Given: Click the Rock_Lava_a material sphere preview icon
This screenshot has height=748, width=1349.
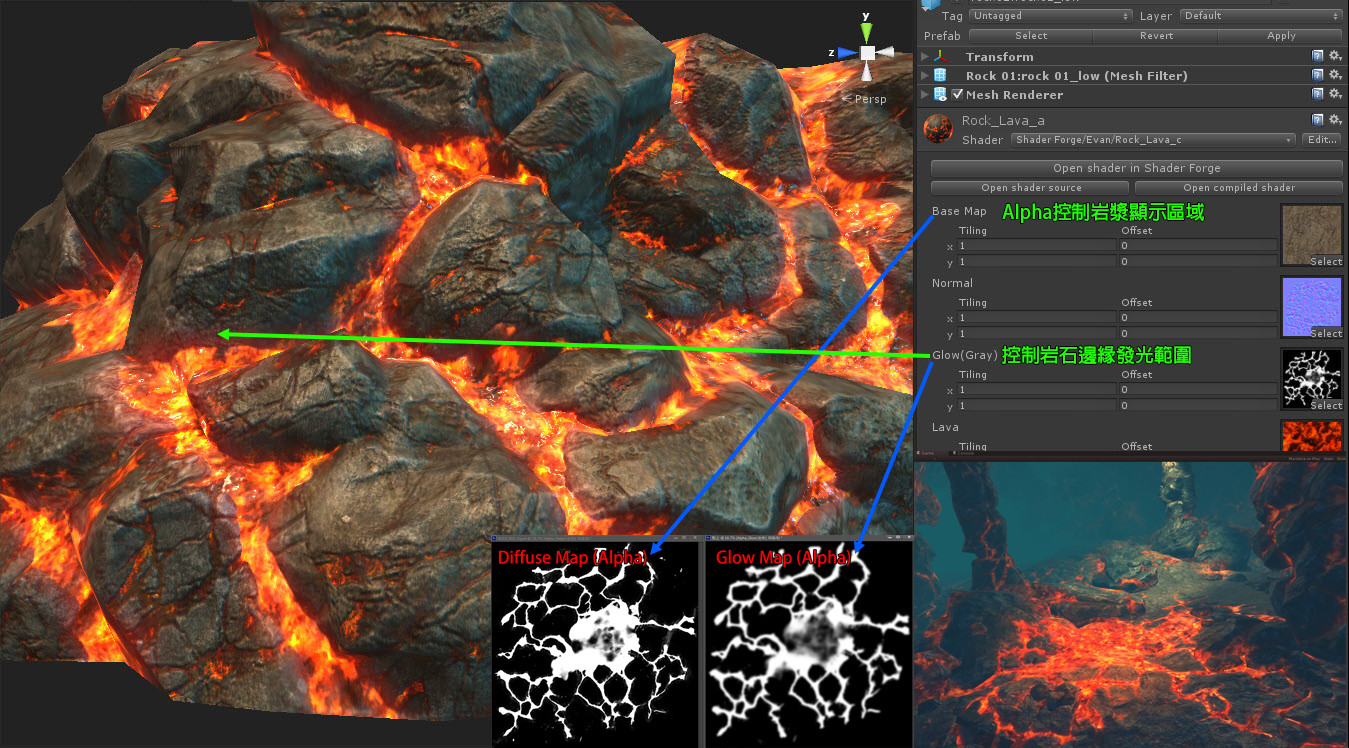Looking at the screenshot, I should point(937,129).
